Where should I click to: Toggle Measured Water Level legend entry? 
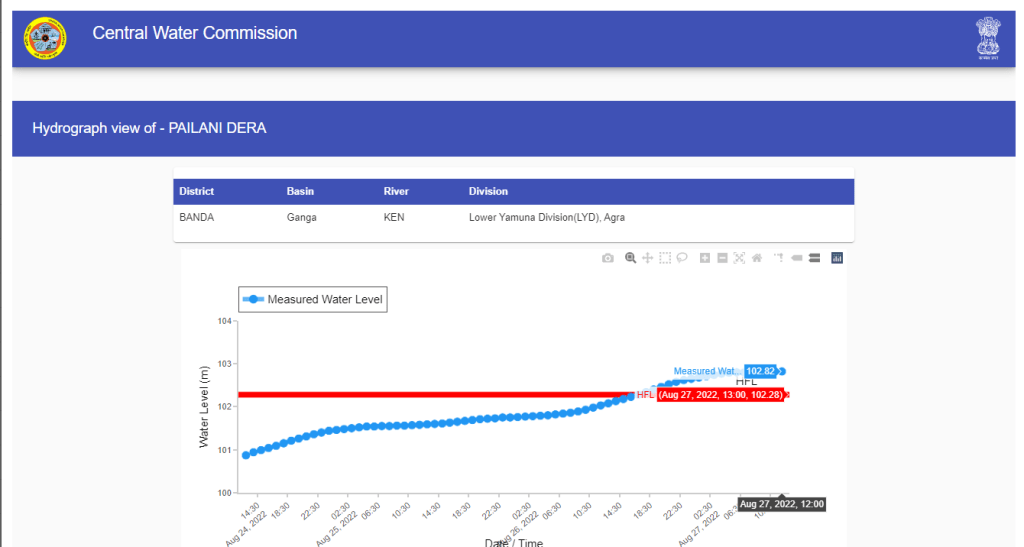click(x=313, y=300)
